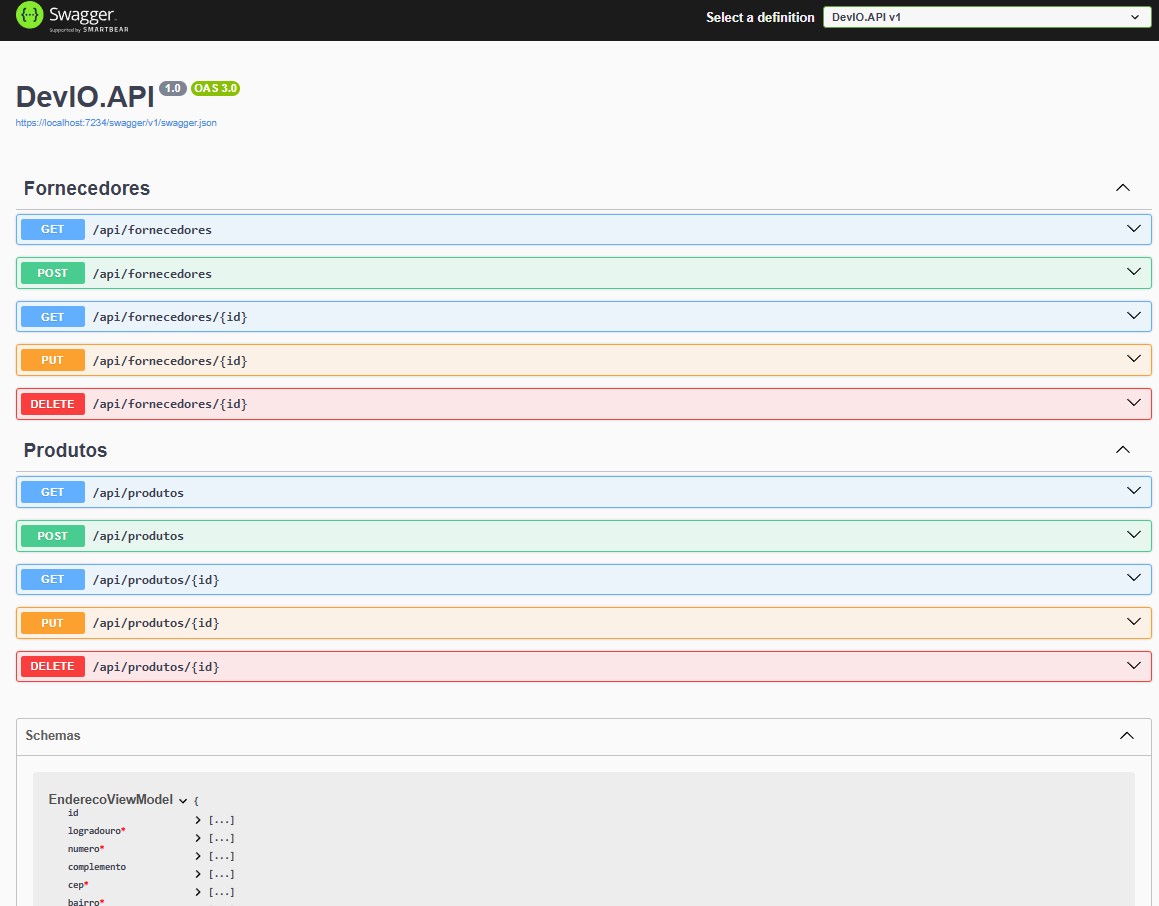
Task: Collapse the Fornecedores section
Action: 1122,188
